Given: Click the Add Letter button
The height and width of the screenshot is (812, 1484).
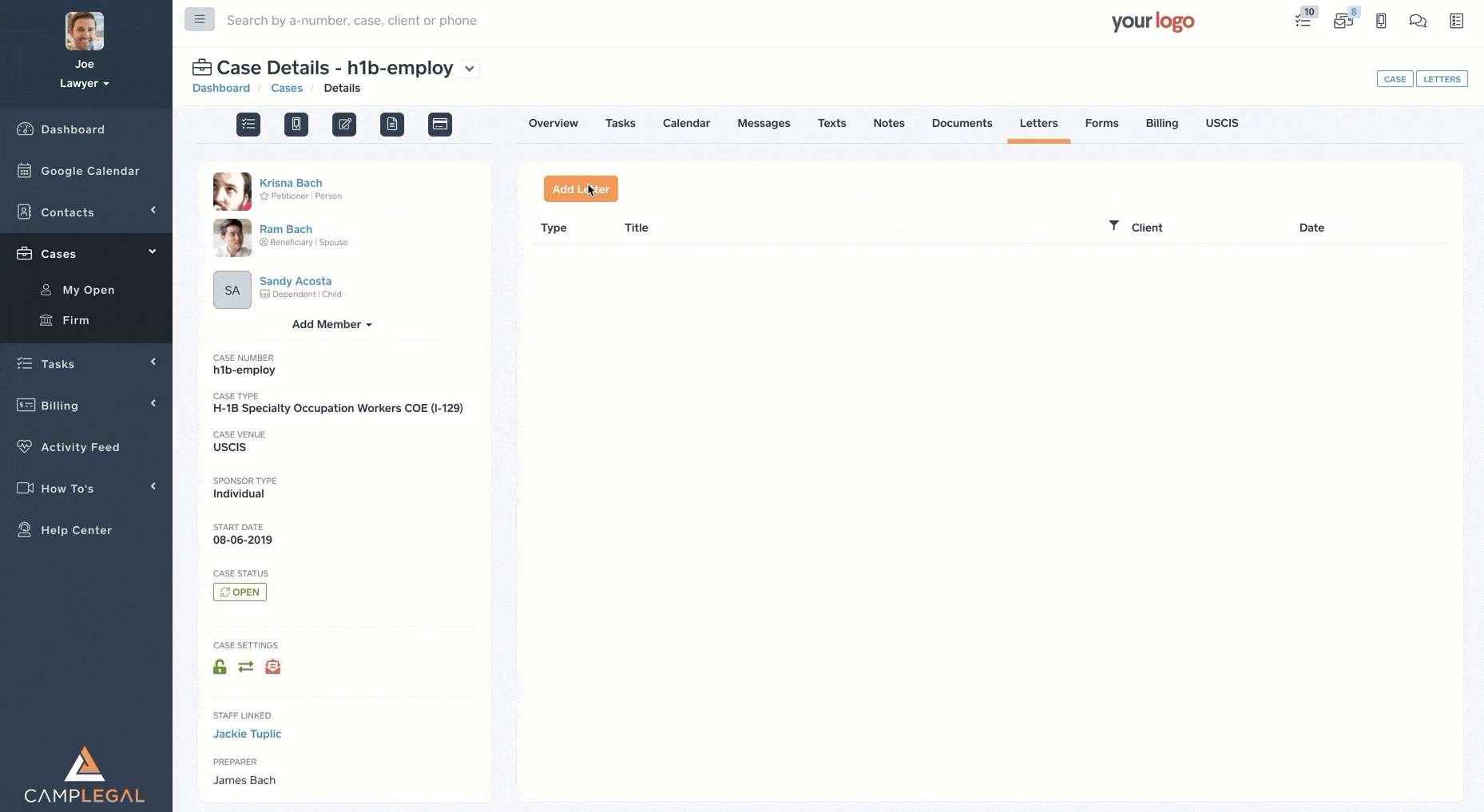Looking at the screenshot, I should [581, 189].
